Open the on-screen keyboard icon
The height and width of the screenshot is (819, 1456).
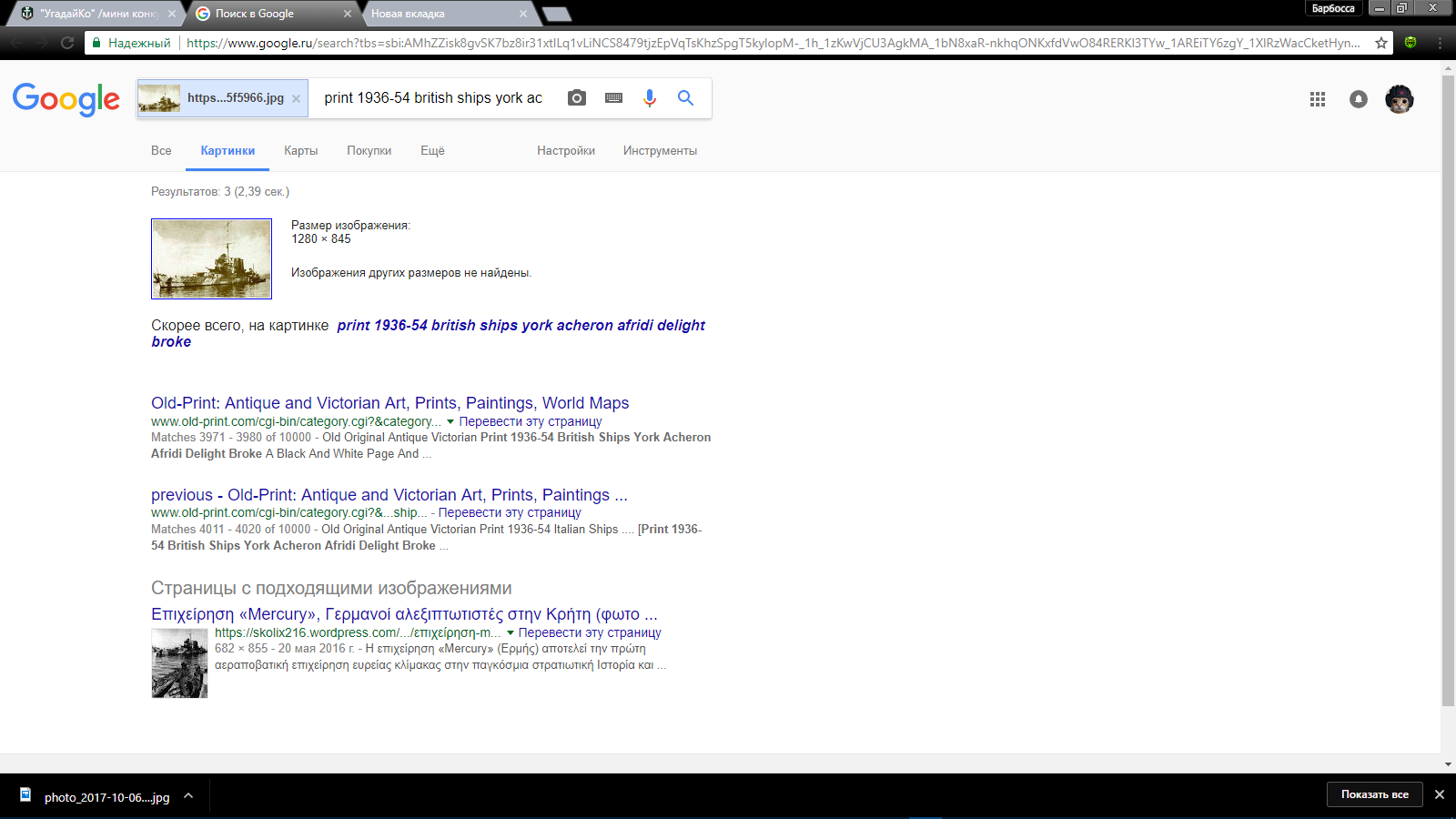point(613,97)
